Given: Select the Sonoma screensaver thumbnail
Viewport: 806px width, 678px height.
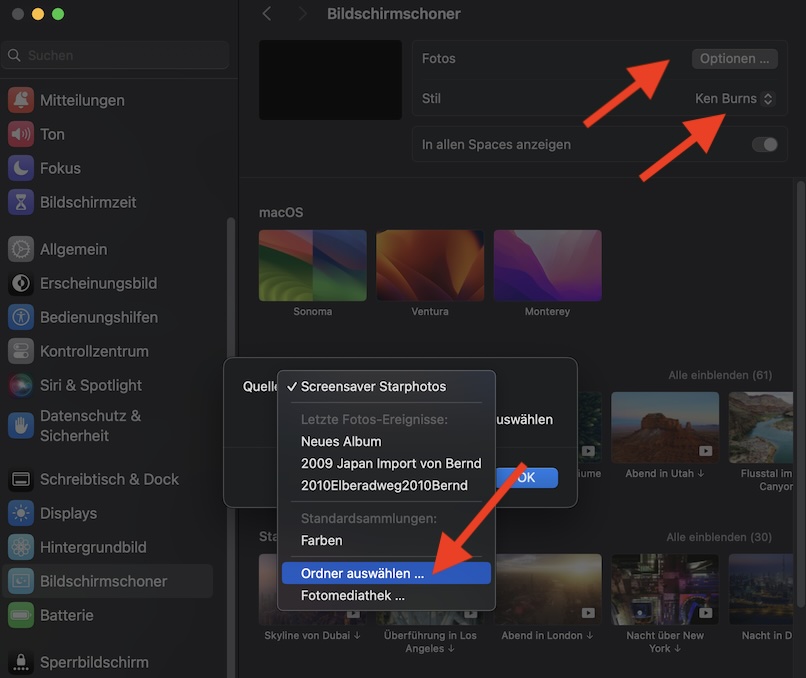Looking at the screenshot, I should 312,266.
